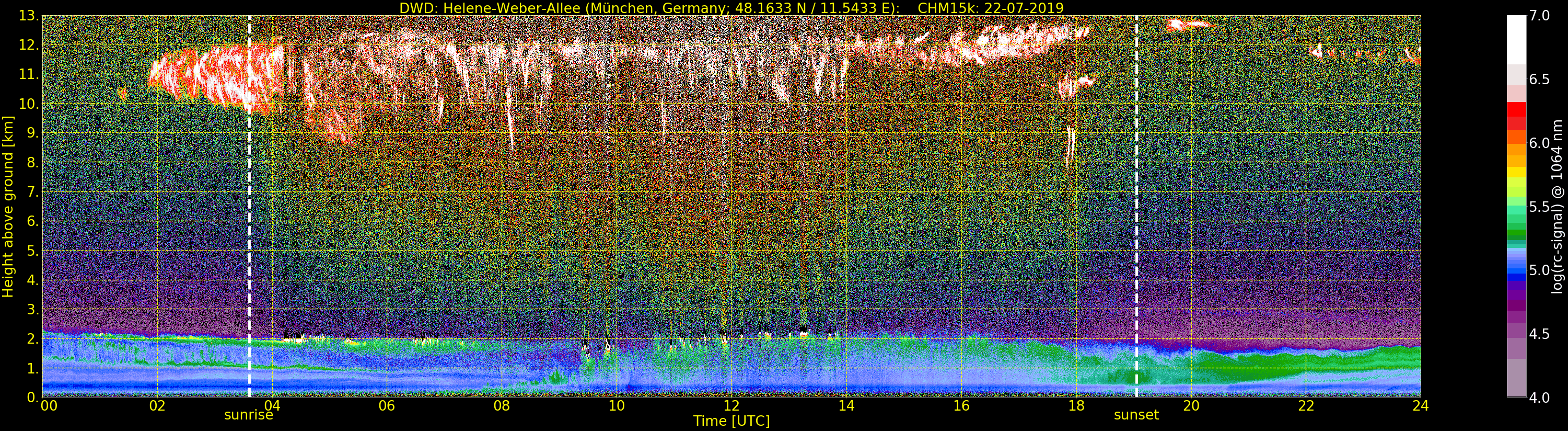The width and height of the screenshot is (1568, 431).
Task: Click the x-axis tick label '10'
Action: (x=617, y=406)
